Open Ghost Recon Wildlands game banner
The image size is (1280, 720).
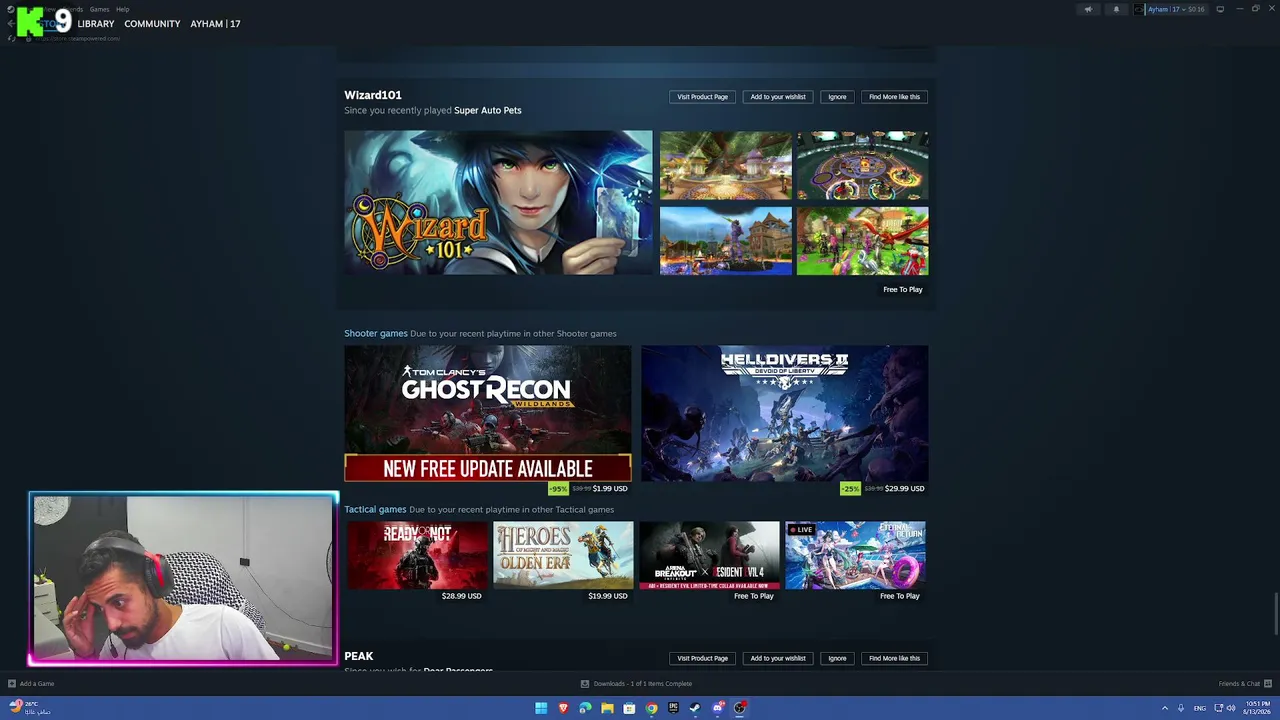[x=488, y=413]
